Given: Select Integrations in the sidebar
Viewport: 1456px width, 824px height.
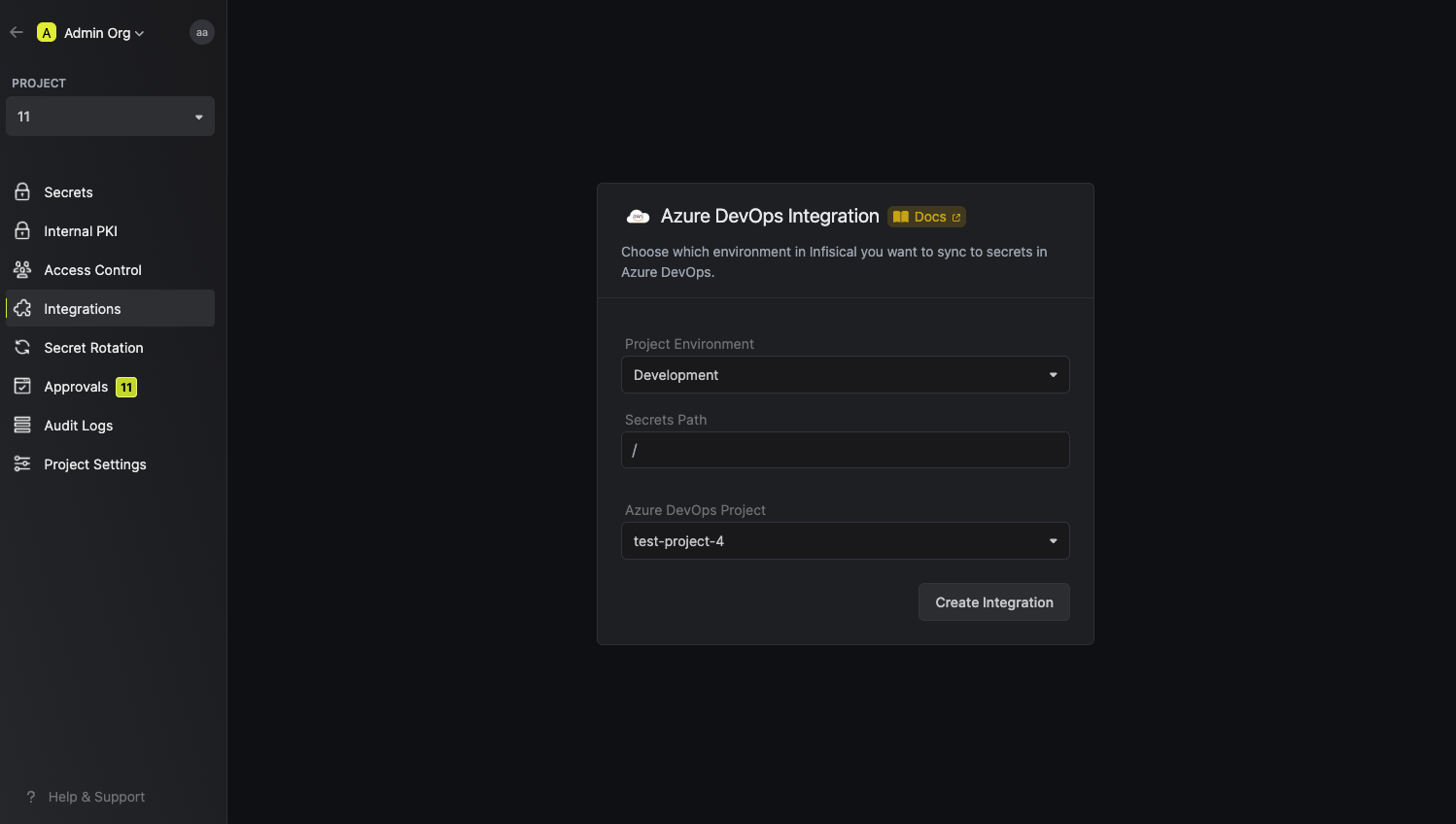Looking at the screenshot, I should (x=110, y=308).
